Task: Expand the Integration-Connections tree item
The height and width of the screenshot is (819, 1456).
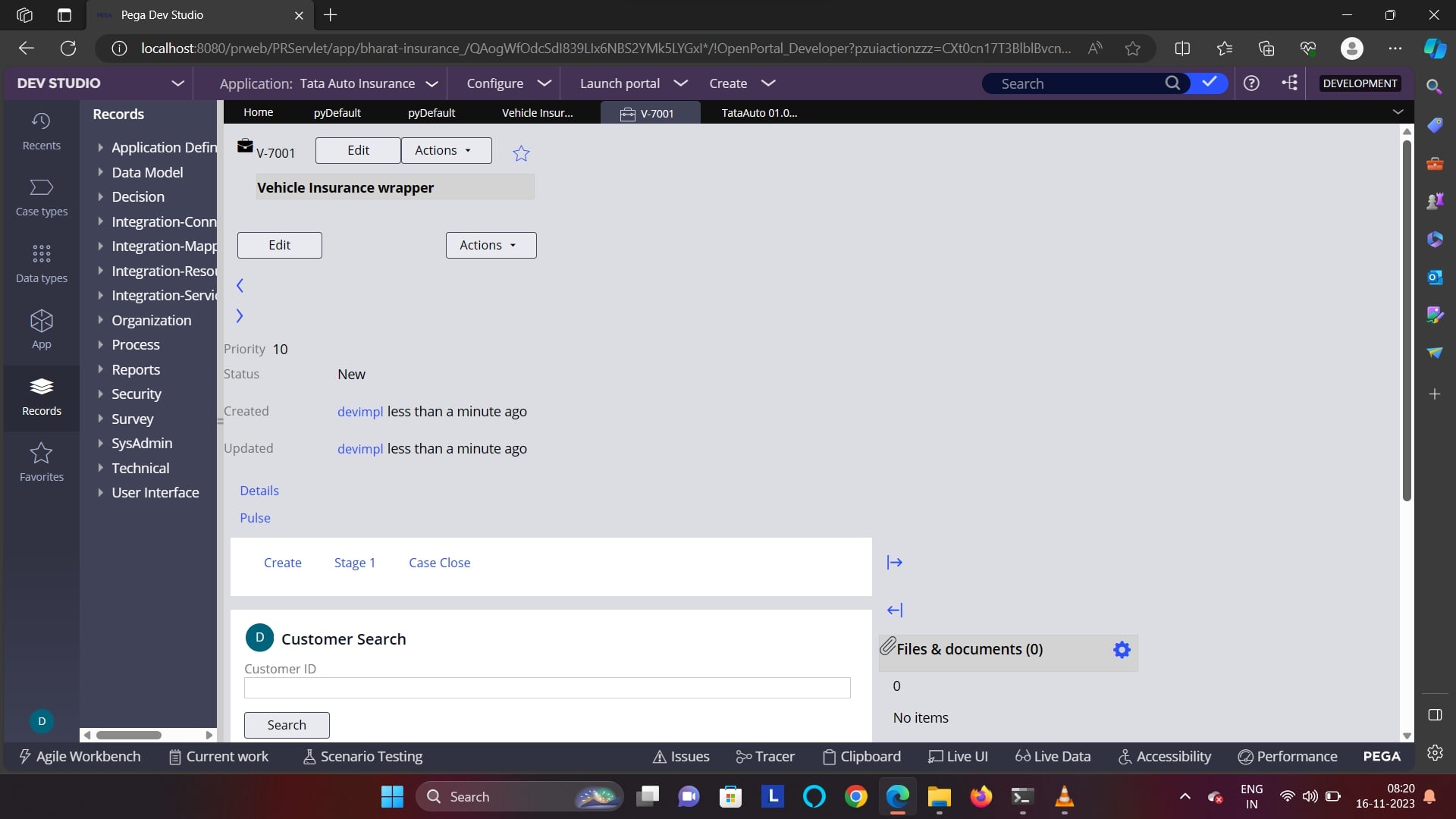Action: click(100, 221)
